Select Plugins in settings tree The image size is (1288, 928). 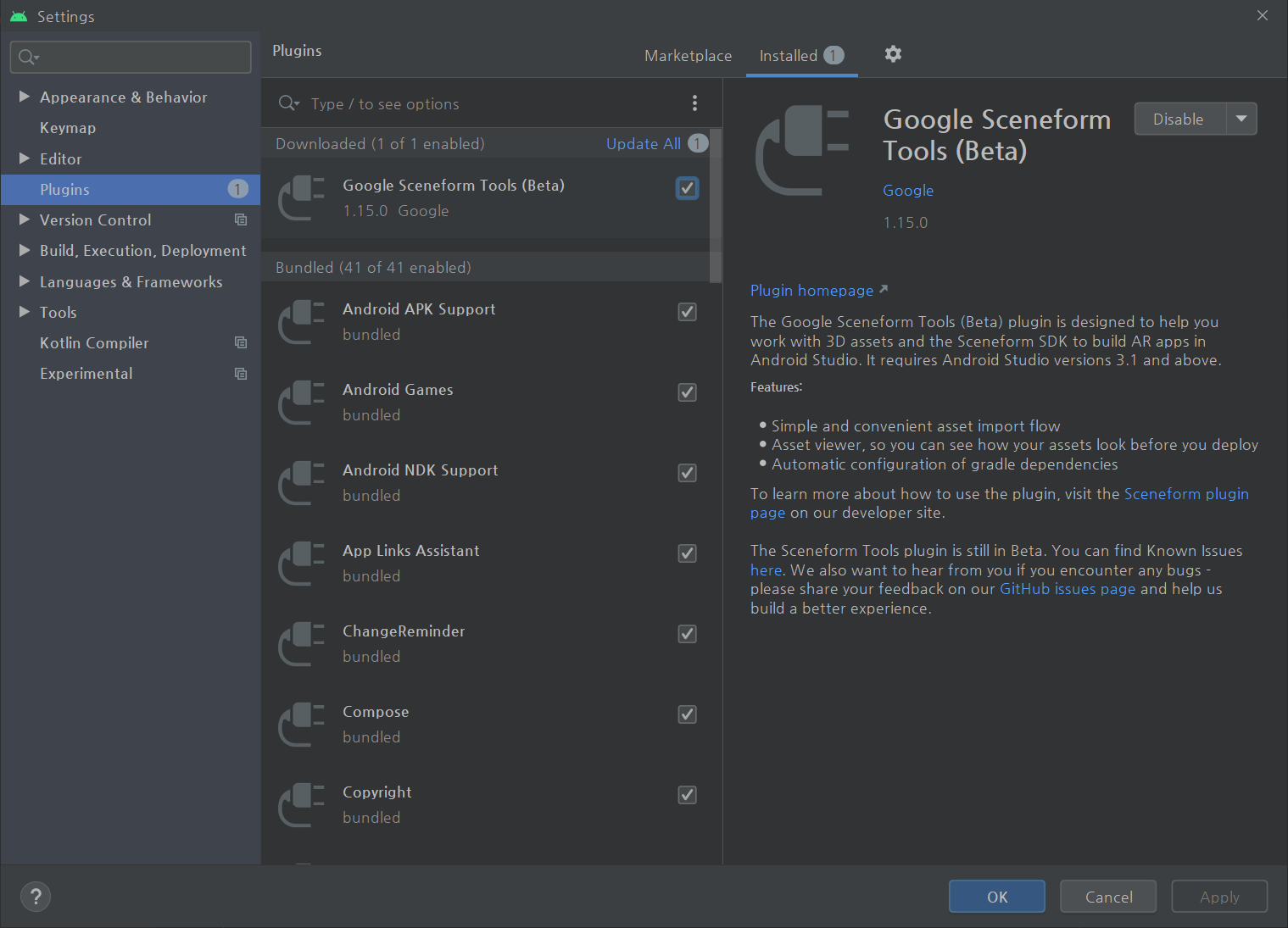[131, 190]
